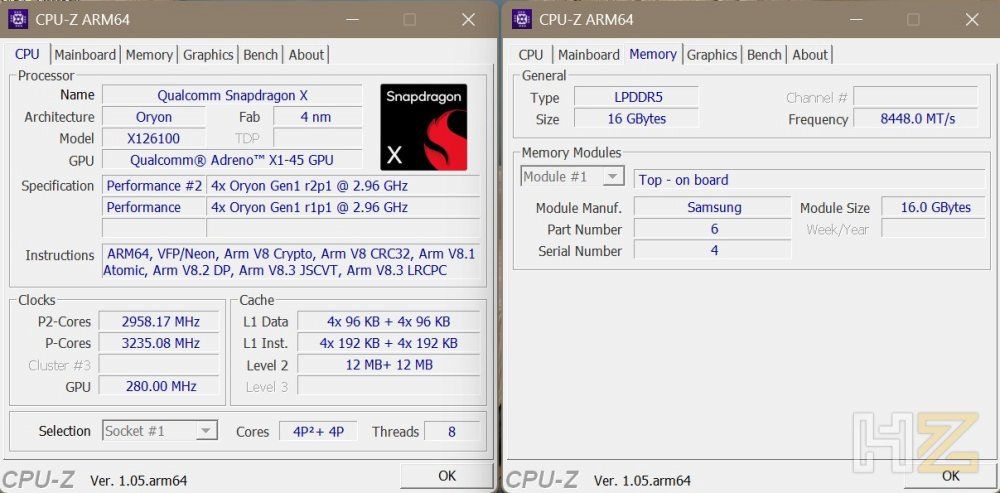Click the empty Channel # field
This screenshot has height=493, width=1000.
[915, 97]
